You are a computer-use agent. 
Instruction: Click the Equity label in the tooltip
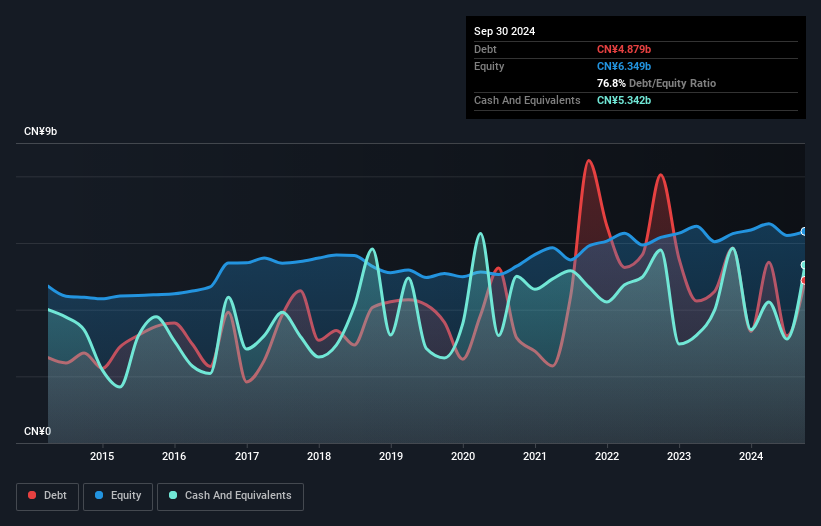(x=489, y=66)
